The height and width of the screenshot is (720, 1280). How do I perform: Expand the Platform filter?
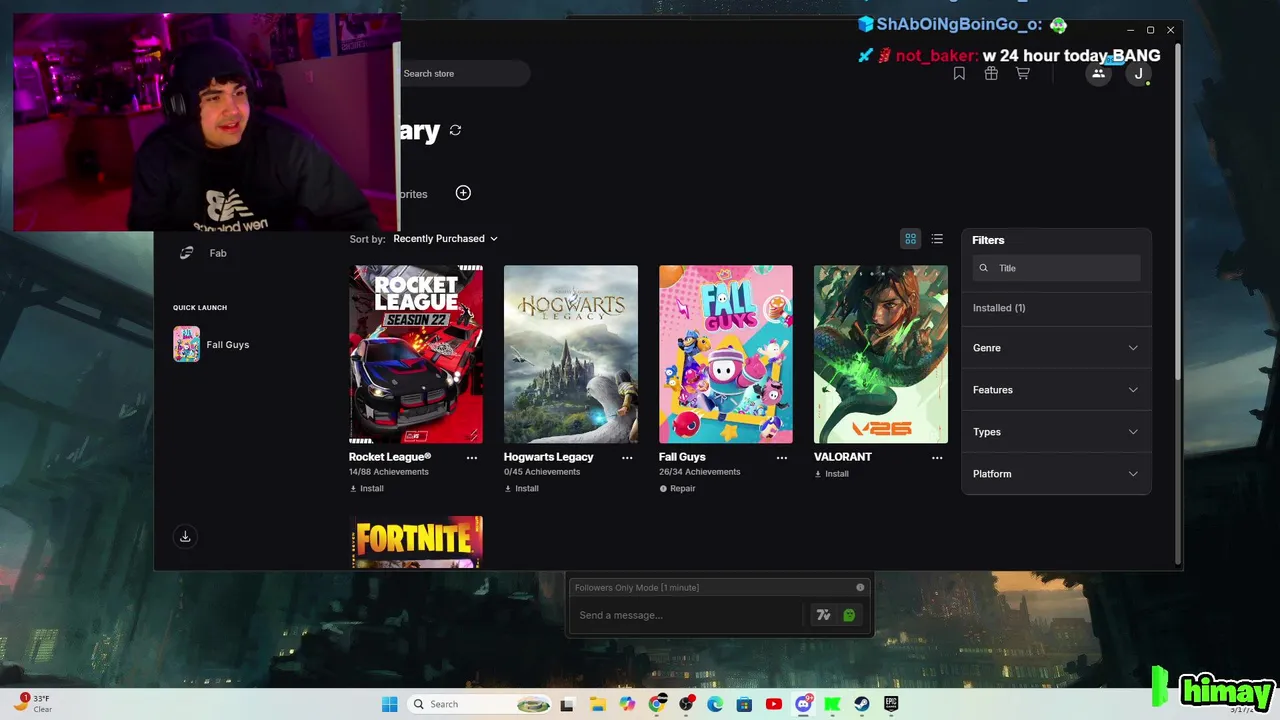point(1056,474)
